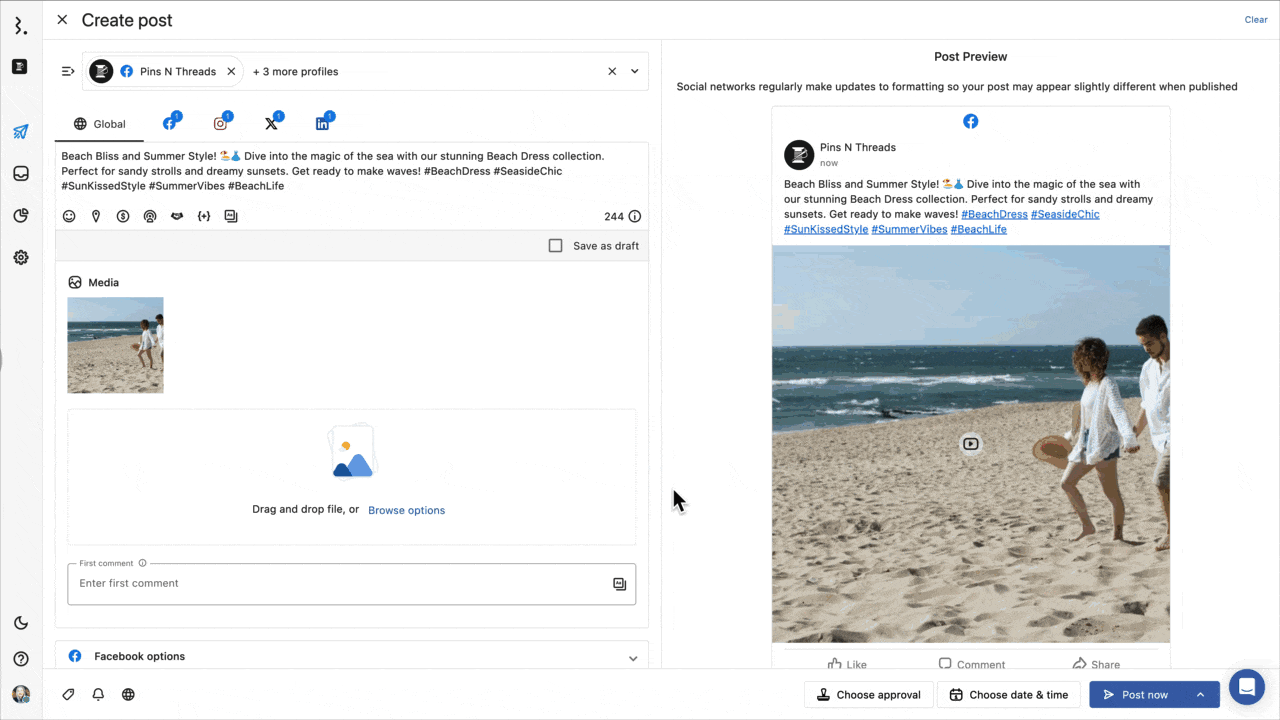The height and width of the screenshot is (720, 1280).
Task: Click Comment in the Facebook preview
Action: click(x=971, y=664)
